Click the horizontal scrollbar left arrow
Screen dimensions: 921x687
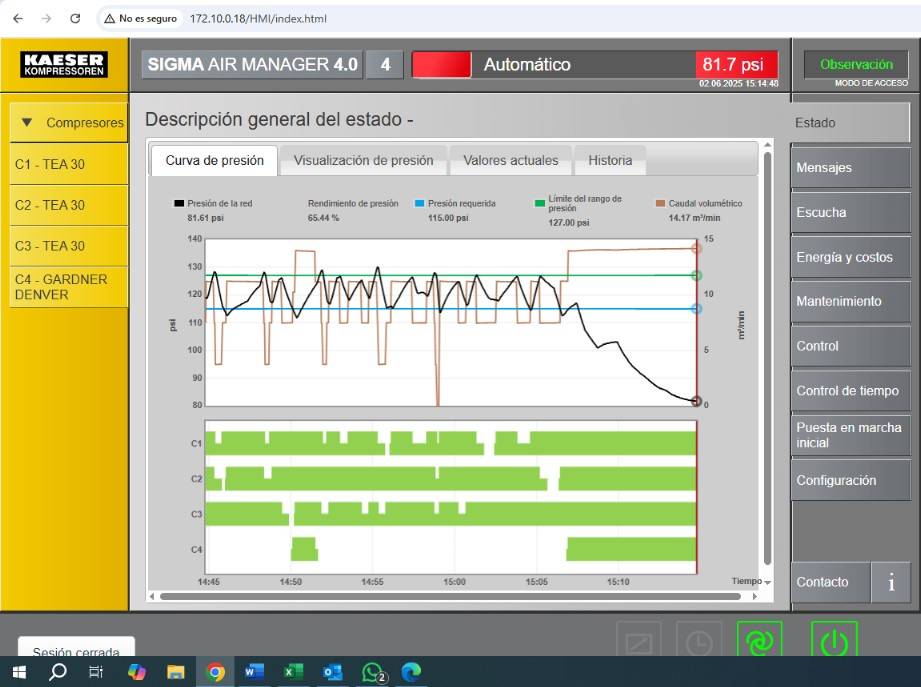(x=152, y=597)
